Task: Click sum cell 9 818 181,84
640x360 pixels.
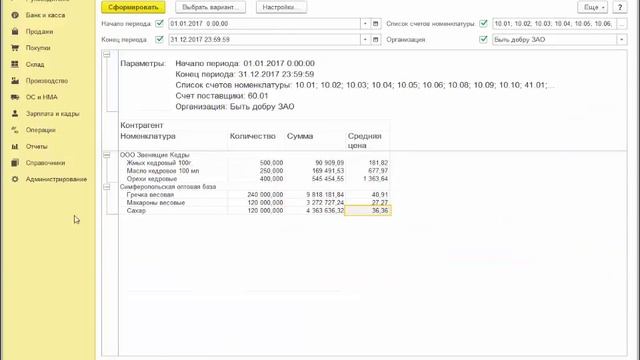Action: coord(325,195)
